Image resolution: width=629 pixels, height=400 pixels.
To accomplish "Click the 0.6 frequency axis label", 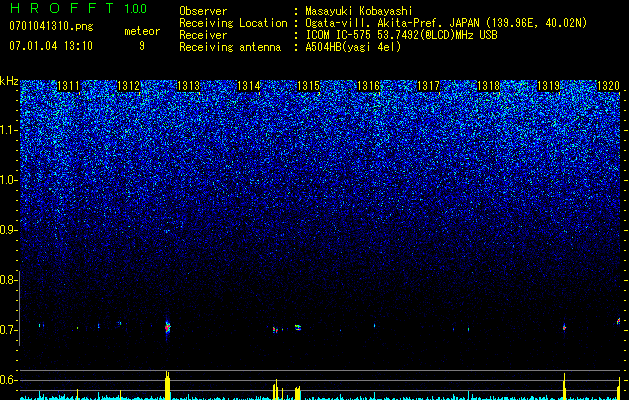I will pyautogui.click(x=9, y=380).
